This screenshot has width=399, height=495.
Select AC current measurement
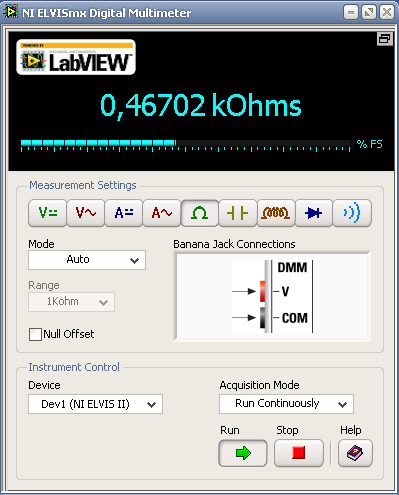(161, 213)
